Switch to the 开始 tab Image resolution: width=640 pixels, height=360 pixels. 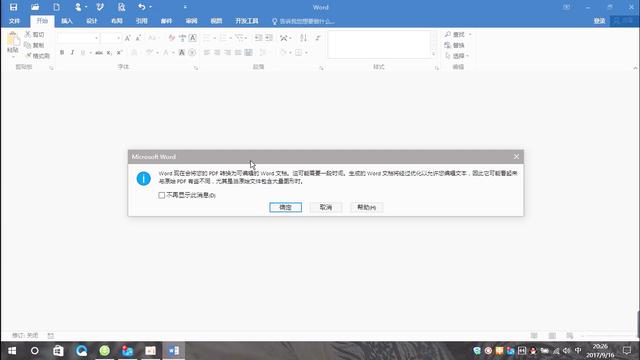tap(42, 21)
